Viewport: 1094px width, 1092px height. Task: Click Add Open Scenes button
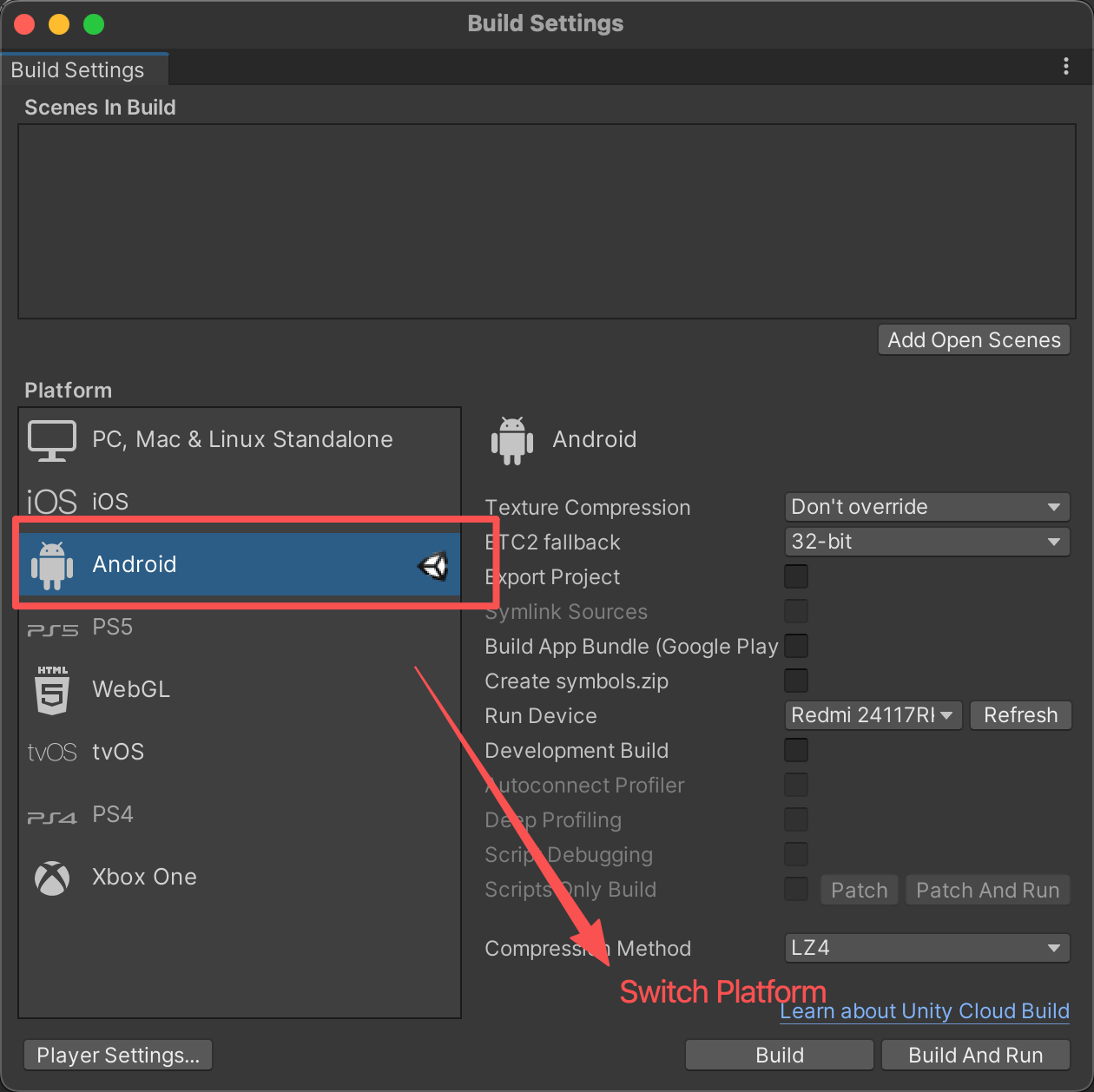974,340
